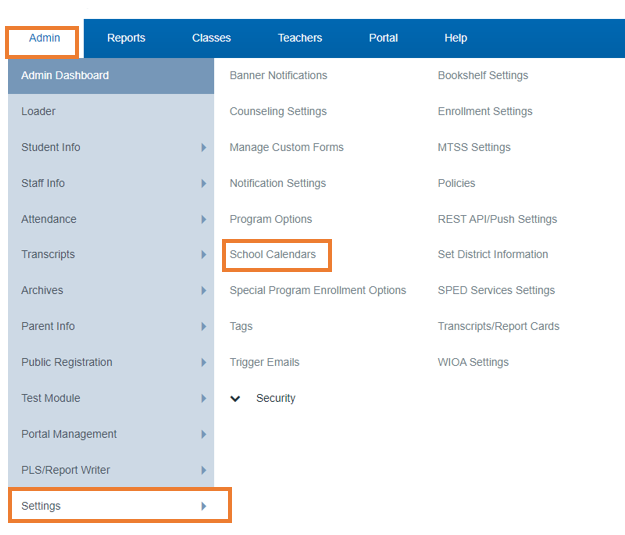Viewport: 625px width, 535px height.
Task: Open the Help menu
Action: 456,38
